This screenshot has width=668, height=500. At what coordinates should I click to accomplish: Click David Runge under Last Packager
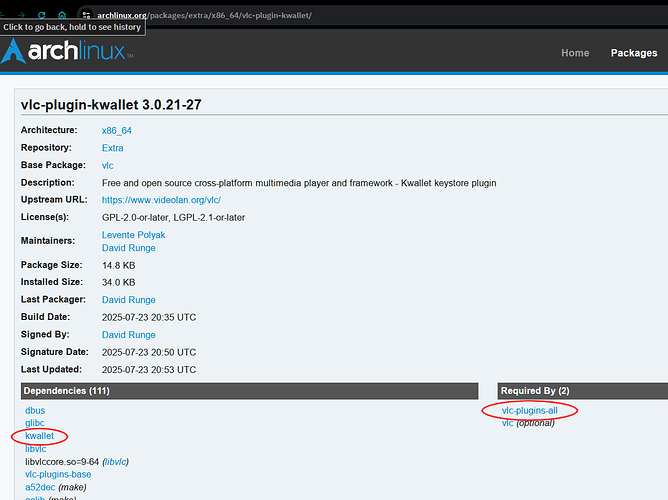pyautogui.click(x=128, y=299)
